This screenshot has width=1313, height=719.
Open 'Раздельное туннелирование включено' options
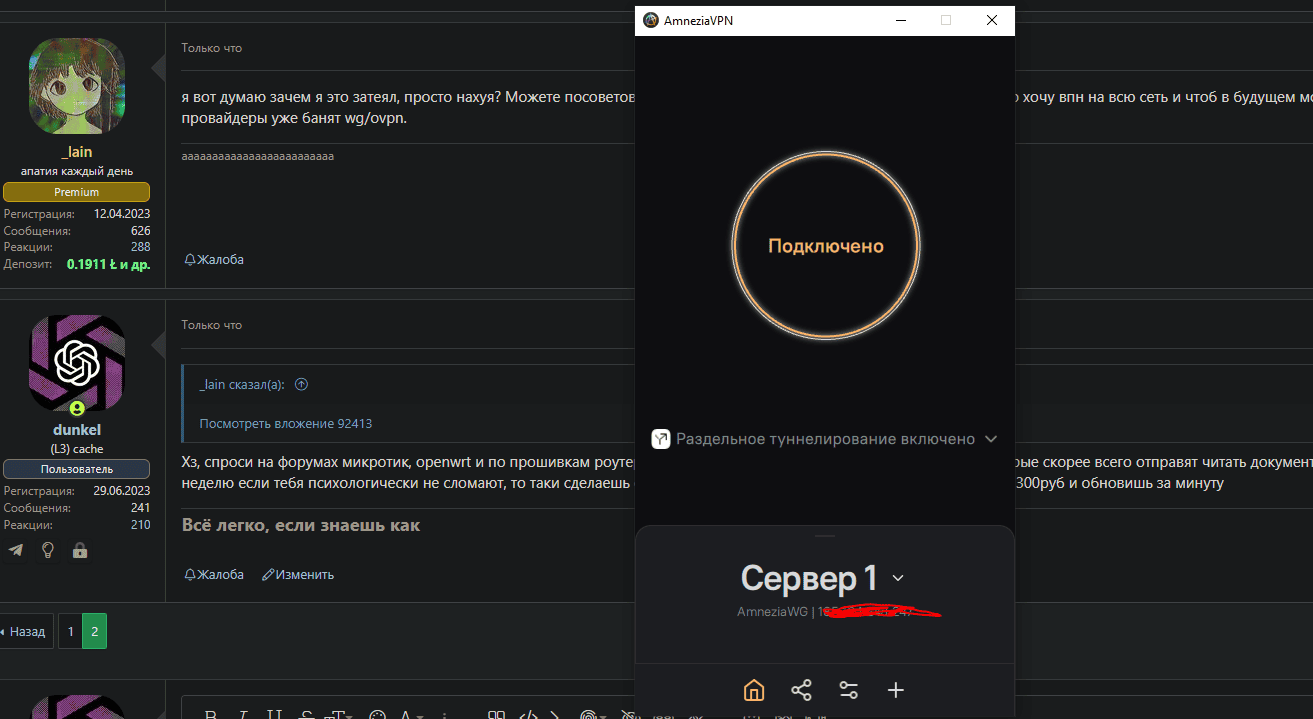825,439
